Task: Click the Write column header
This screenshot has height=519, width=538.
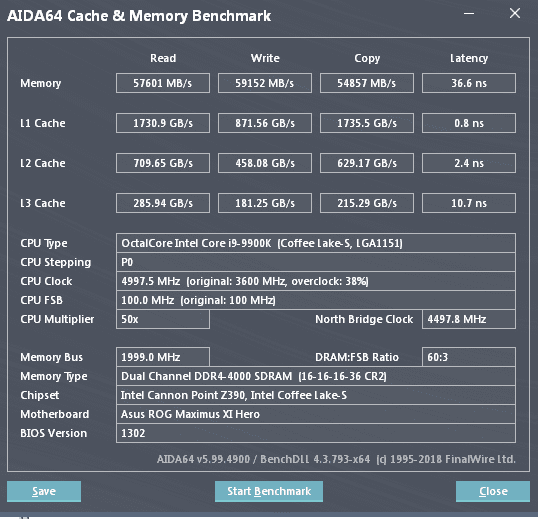Action: coord(265,58)
